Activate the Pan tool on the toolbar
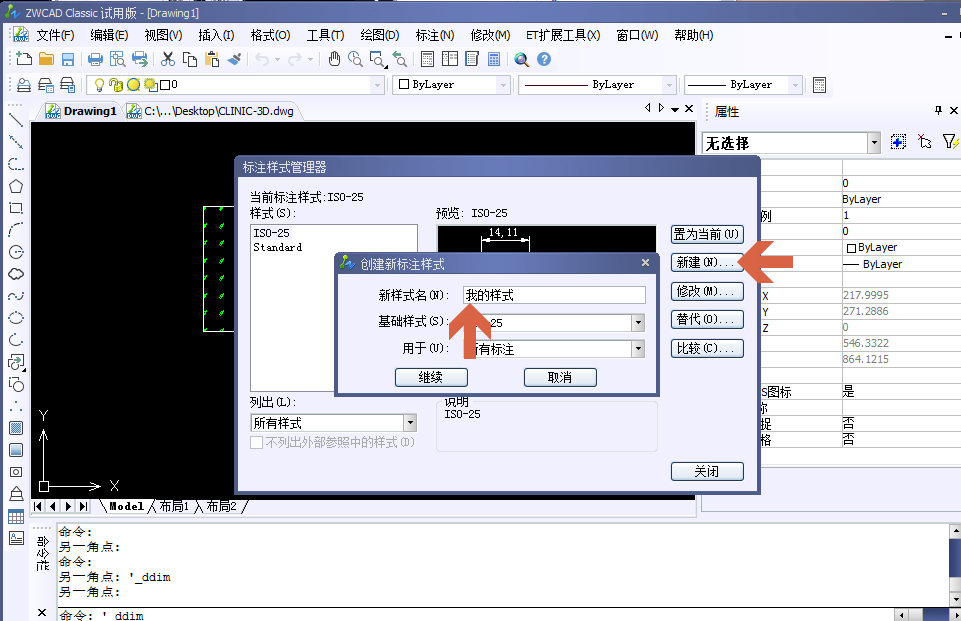Viewport: 961px width, 621px height. point(334,58)
